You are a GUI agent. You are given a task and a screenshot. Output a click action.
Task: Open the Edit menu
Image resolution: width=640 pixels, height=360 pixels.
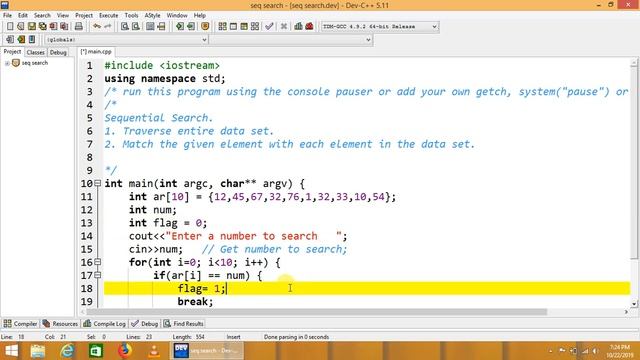pos(23,16)
